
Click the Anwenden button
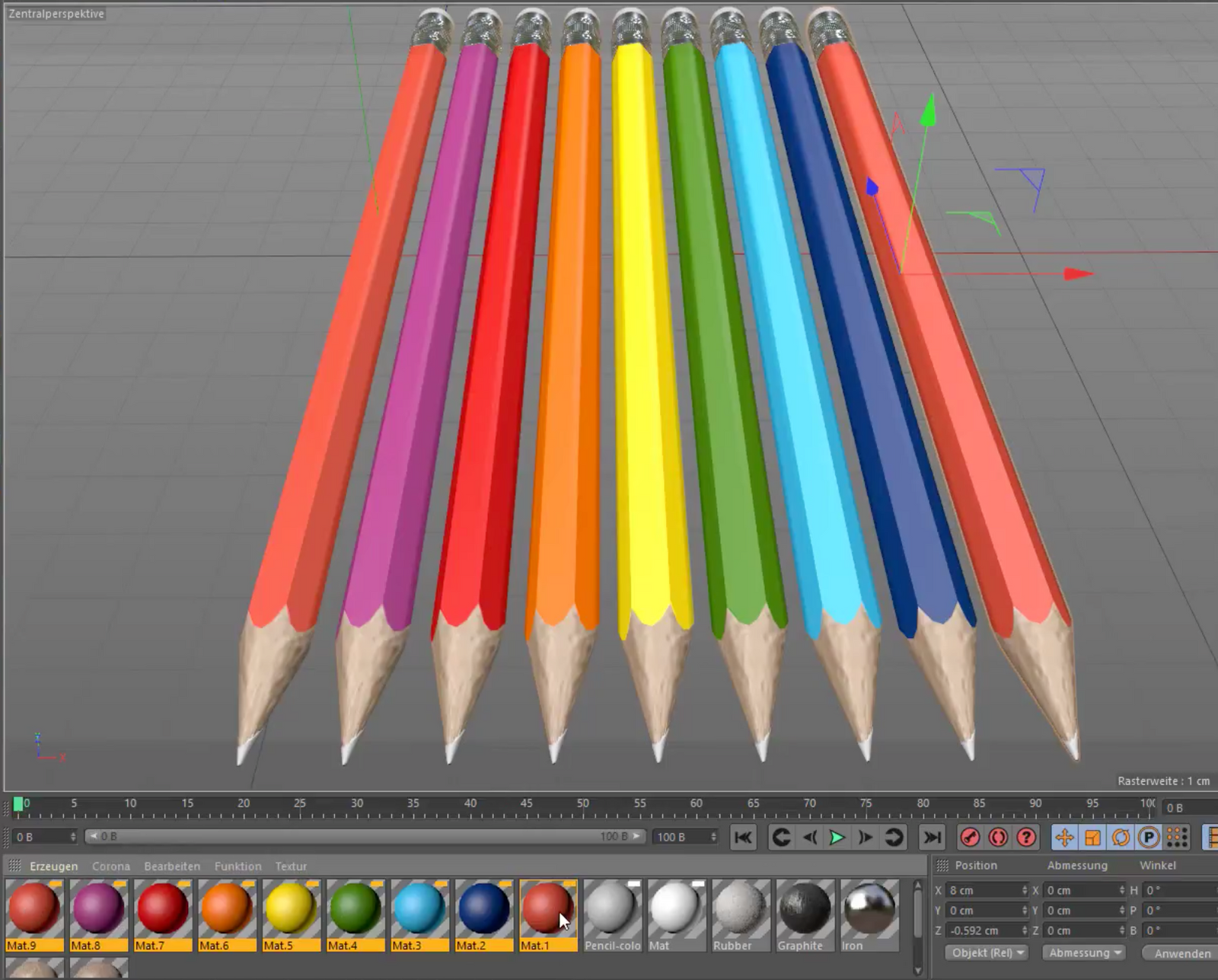pos(1181,953)
